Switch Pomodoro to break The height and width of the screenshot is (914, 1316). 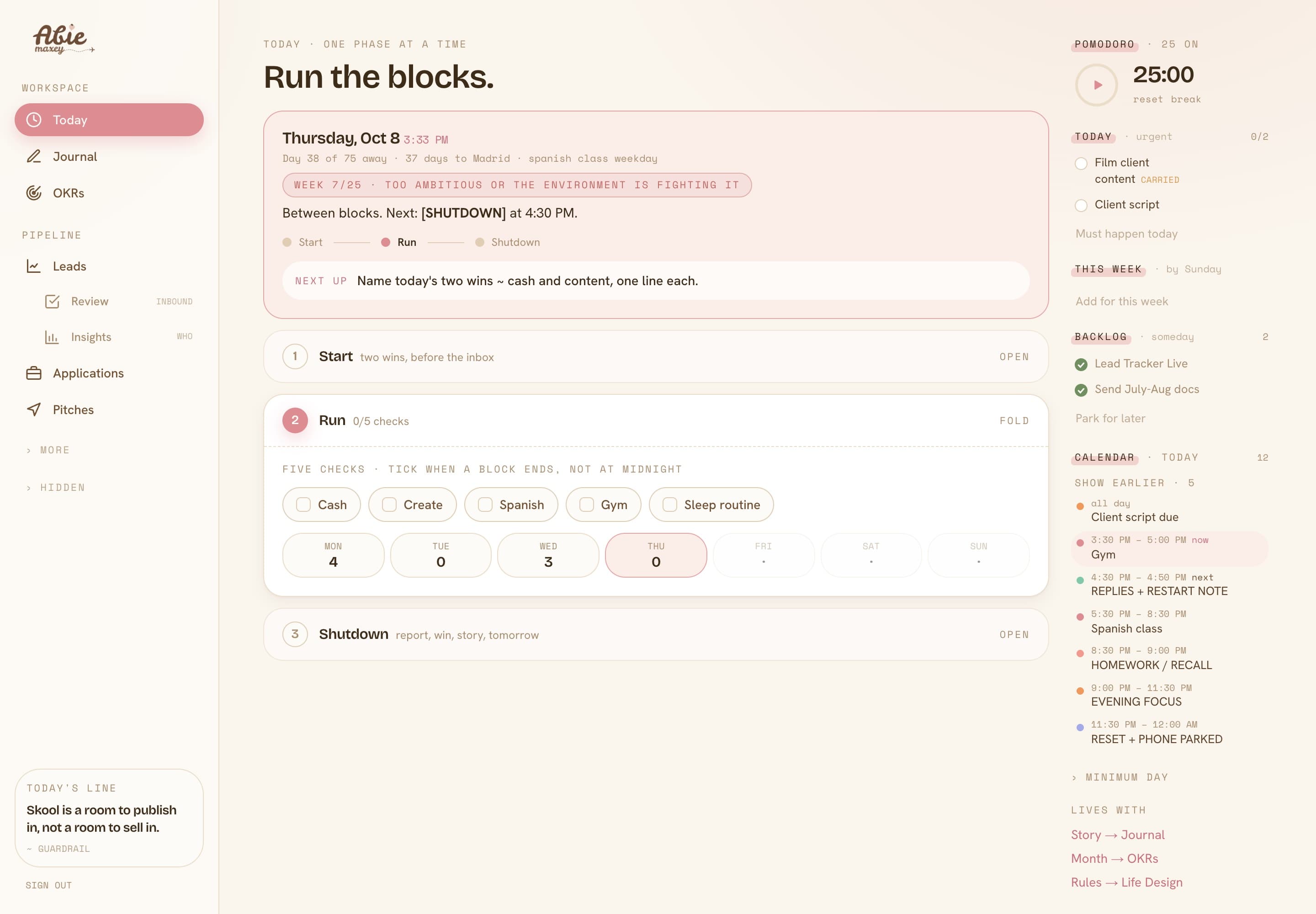1185,99
